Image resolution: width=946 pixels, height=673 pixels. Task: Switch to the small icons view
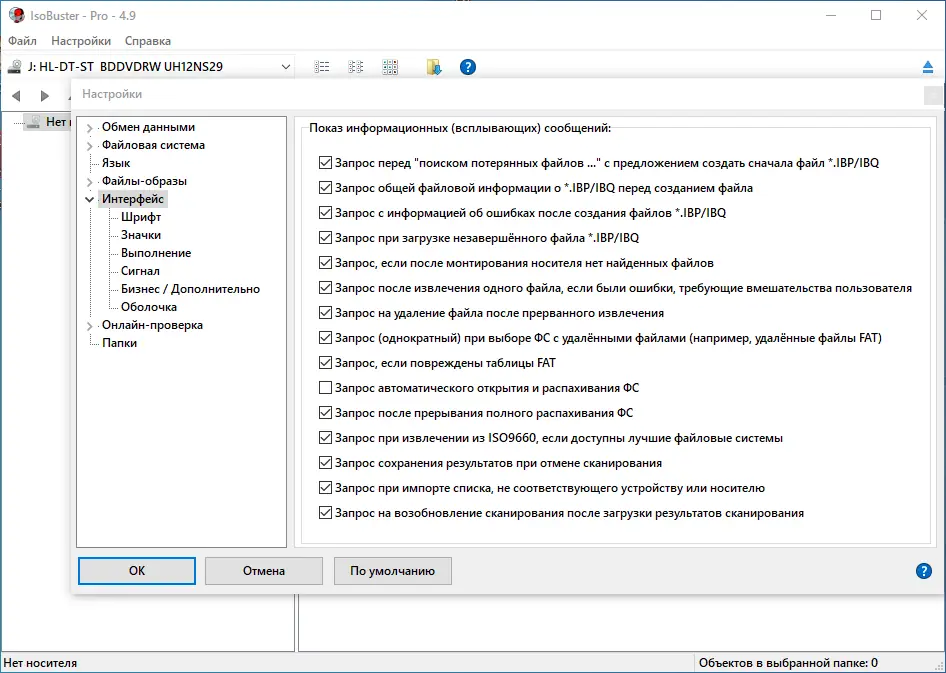[x=356, y=67]
